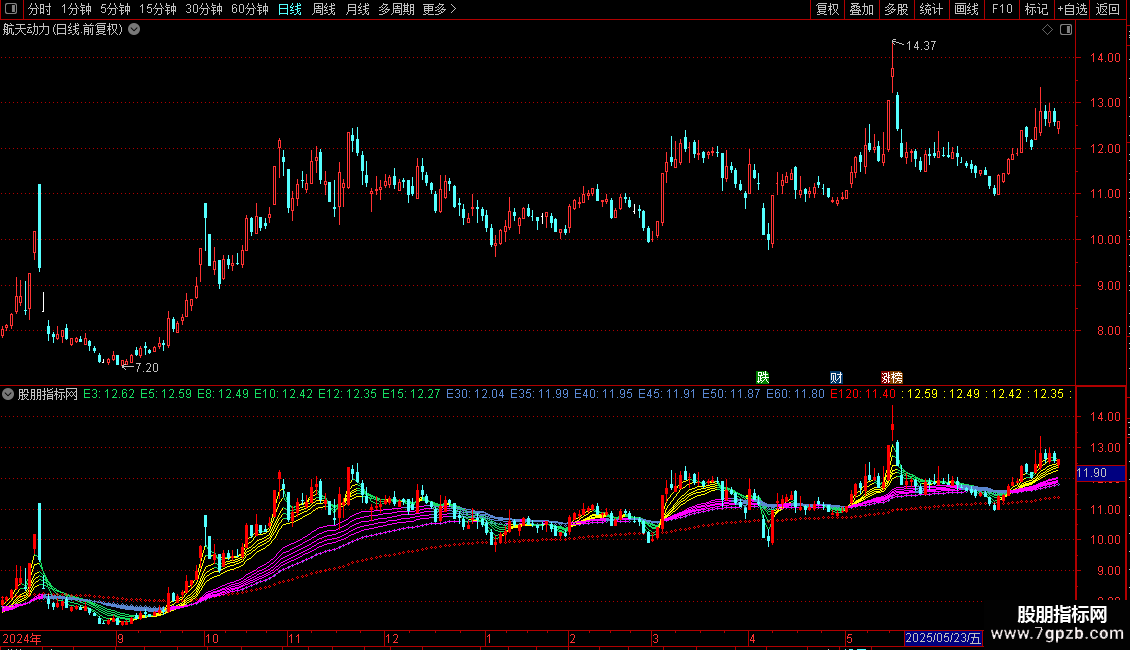Screen dimensions: 1130x650
Task: Select the 5分钟 period tab
Action: tap(115, 9)
